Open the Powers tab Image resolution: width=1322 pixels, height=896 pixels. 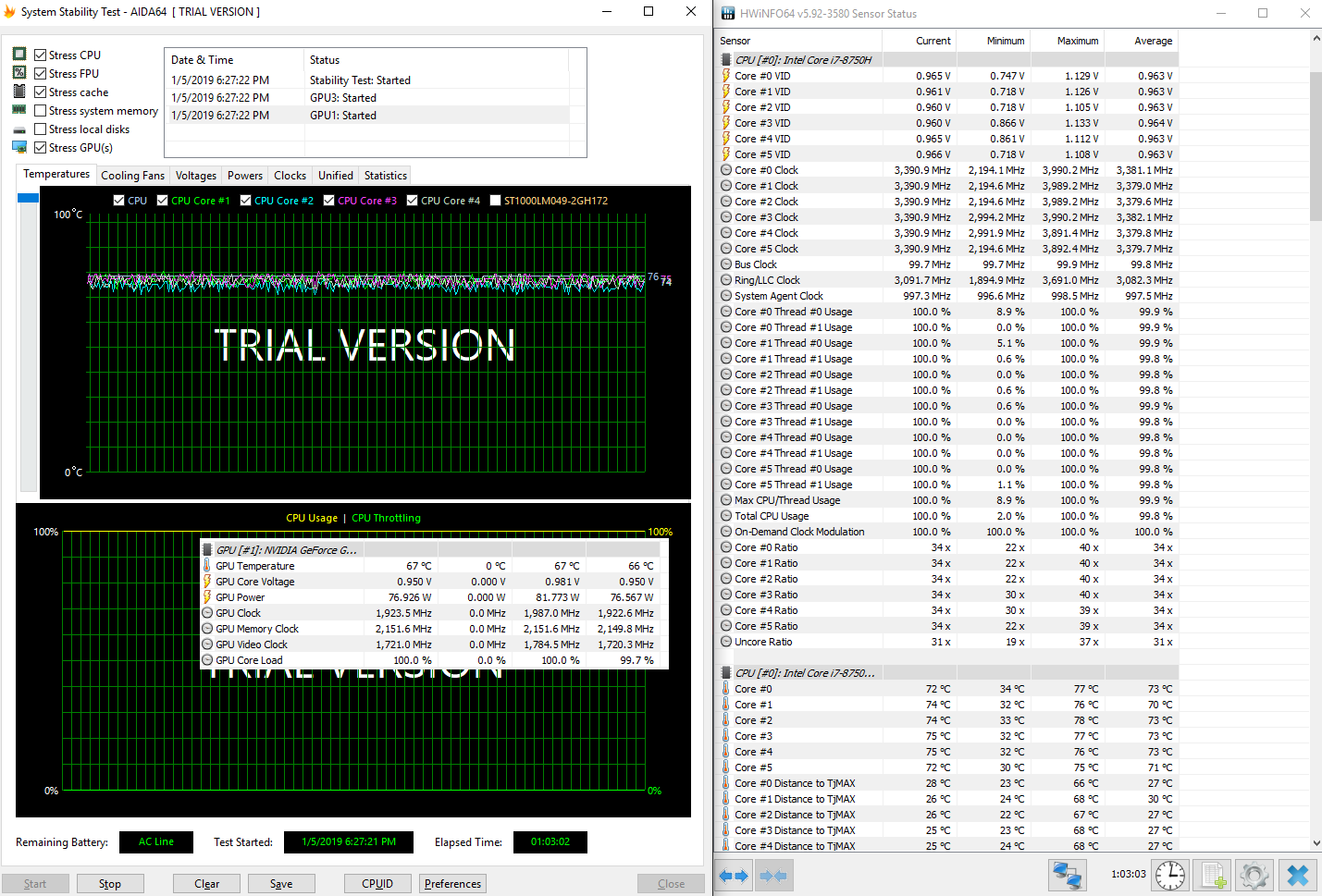click(x=245, y=176)
